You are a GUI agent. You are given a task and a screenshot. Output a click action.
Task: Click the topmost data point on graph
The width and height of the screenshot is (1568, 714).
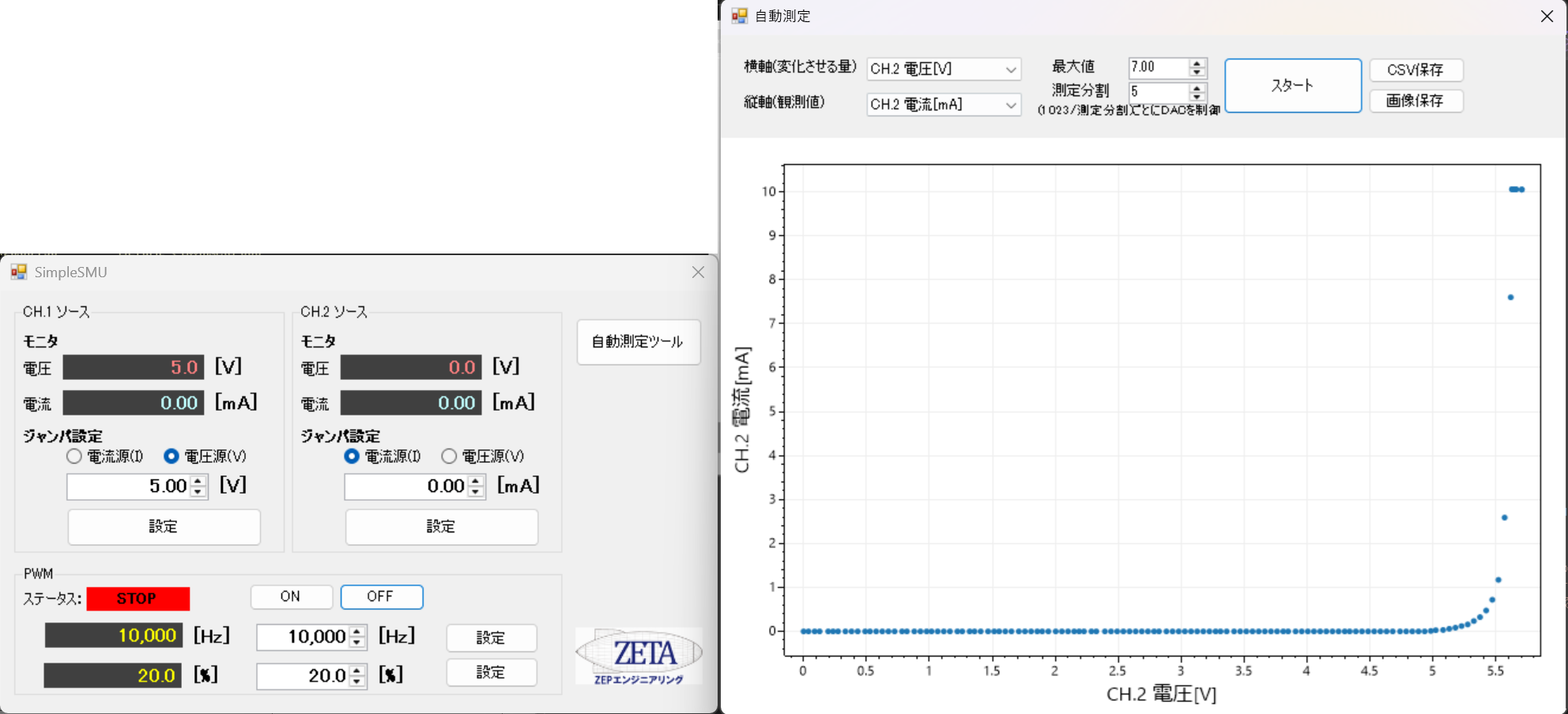1517,190
